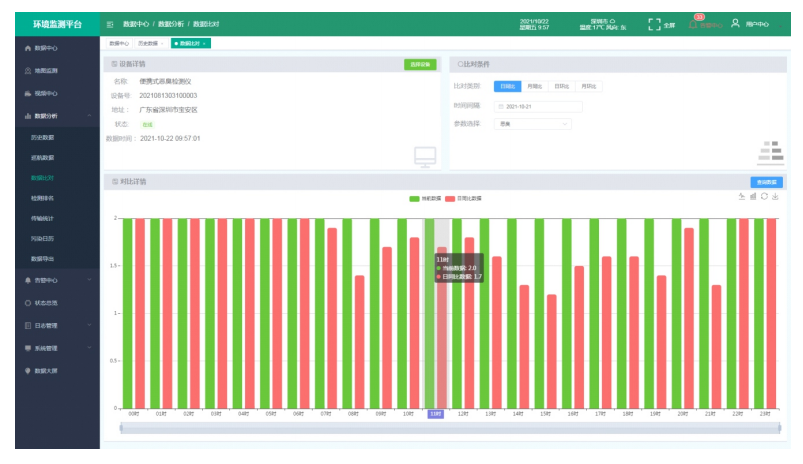
Task: Click the sidebar collapse hamburger icon
Action: (x=110, y=23)
